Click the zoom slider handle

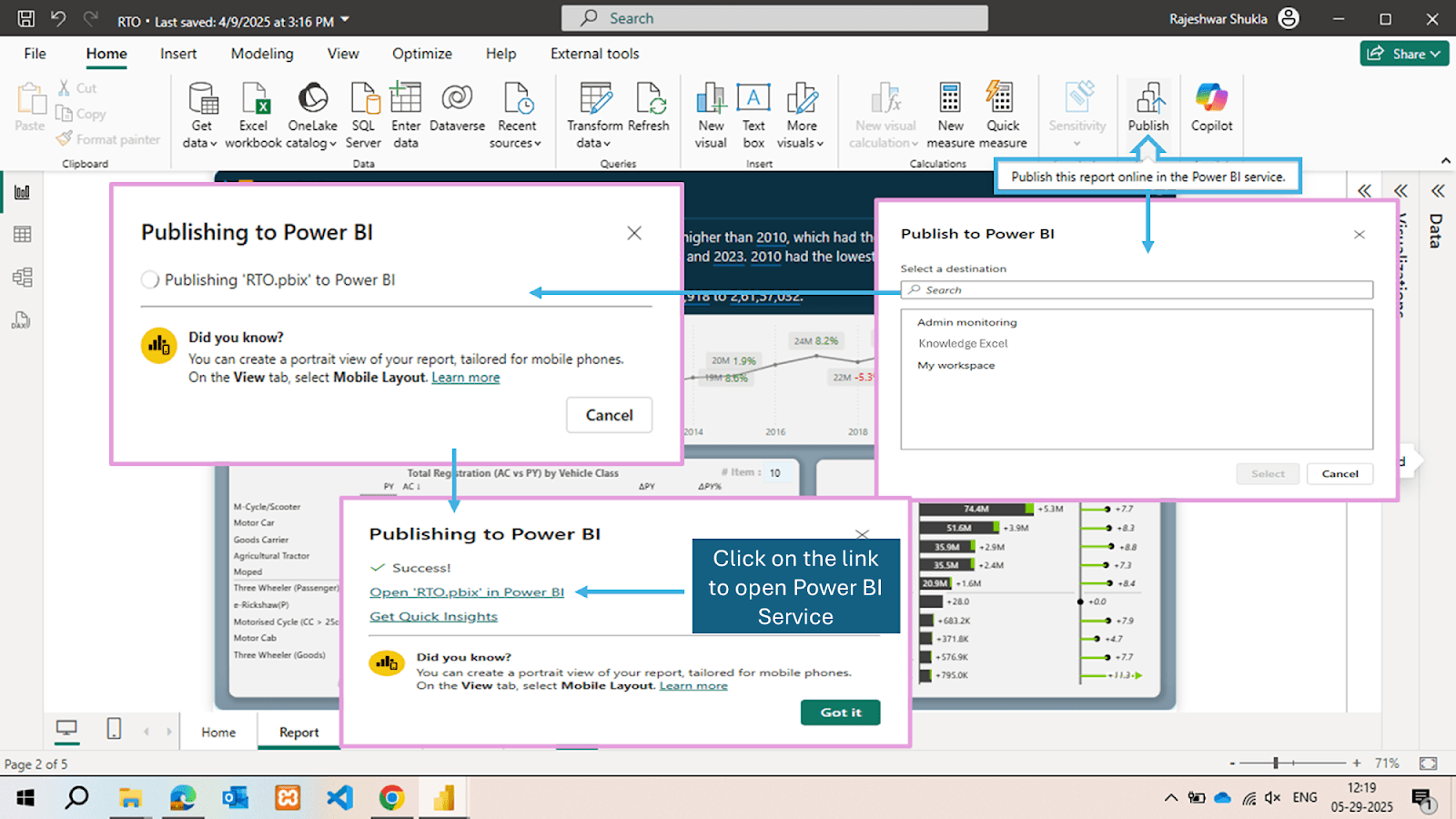click(1276, 763)
